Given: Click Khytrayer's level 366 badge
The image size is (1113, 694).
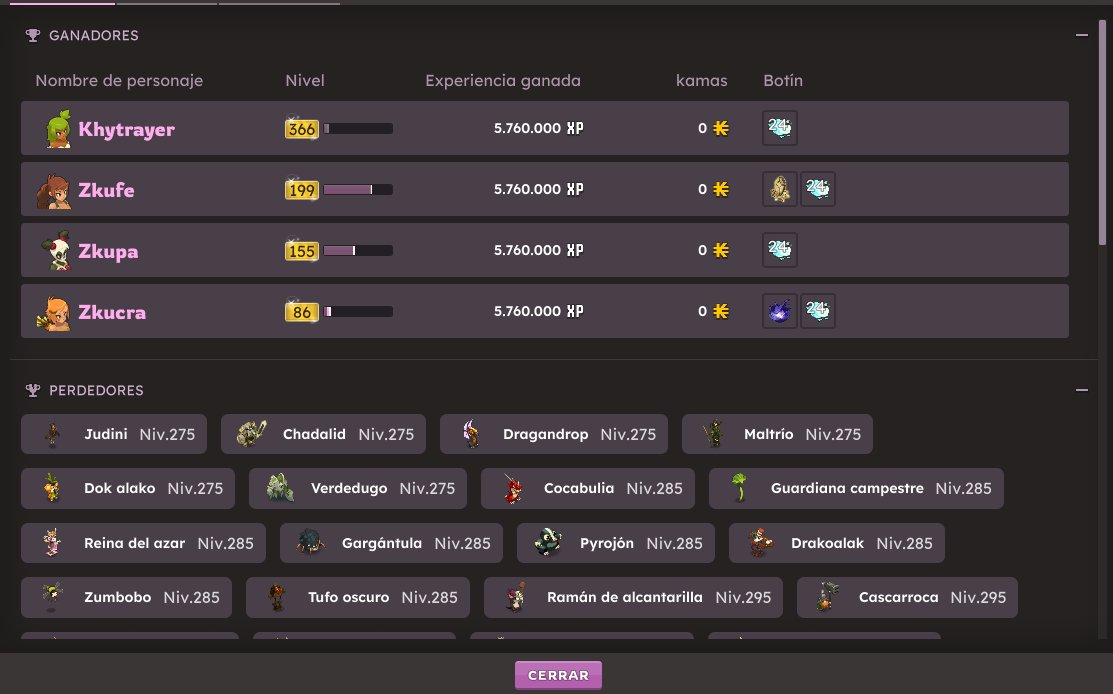Looking at the screenshot, I should coord(302,128).
